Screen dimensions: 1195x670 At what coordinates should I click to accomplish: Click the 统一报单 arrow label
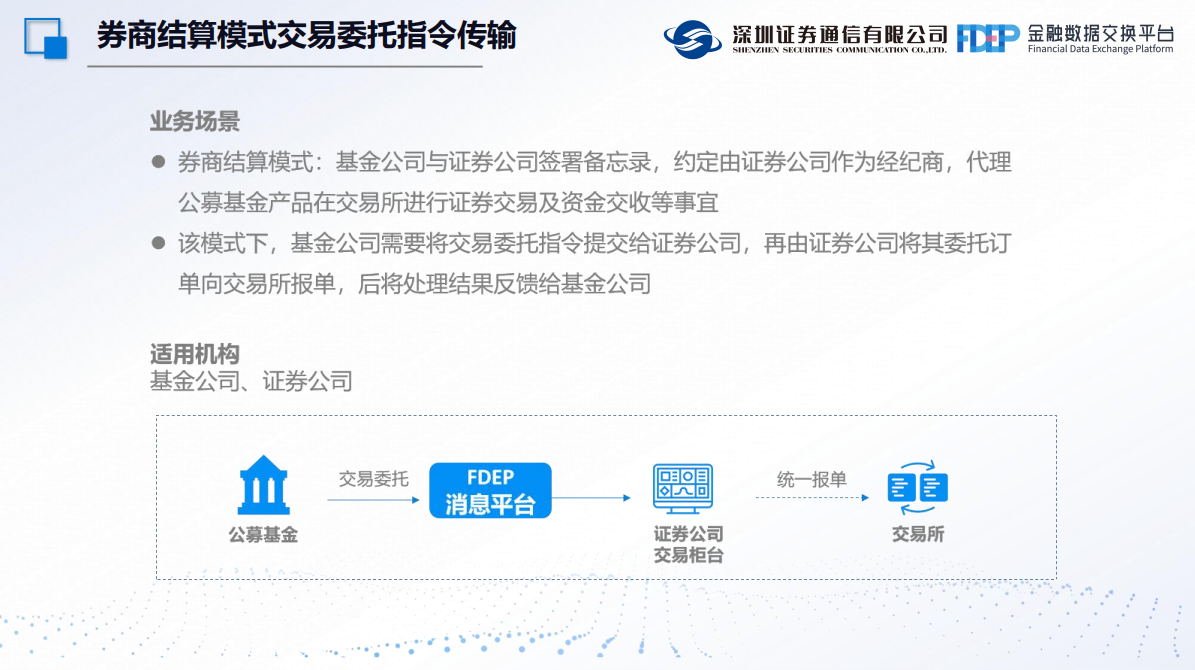coord(812,479)
